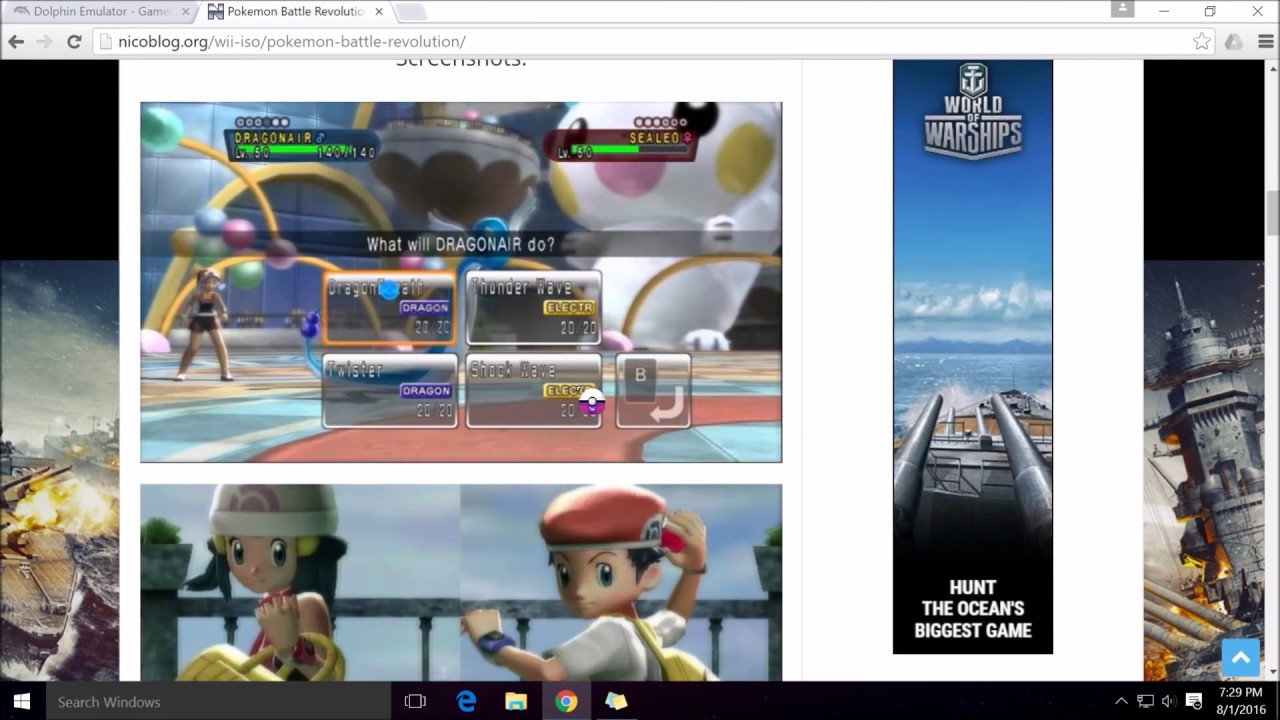
Task: Open a new tab with the new tab button
Action: (x=410, y=12)
